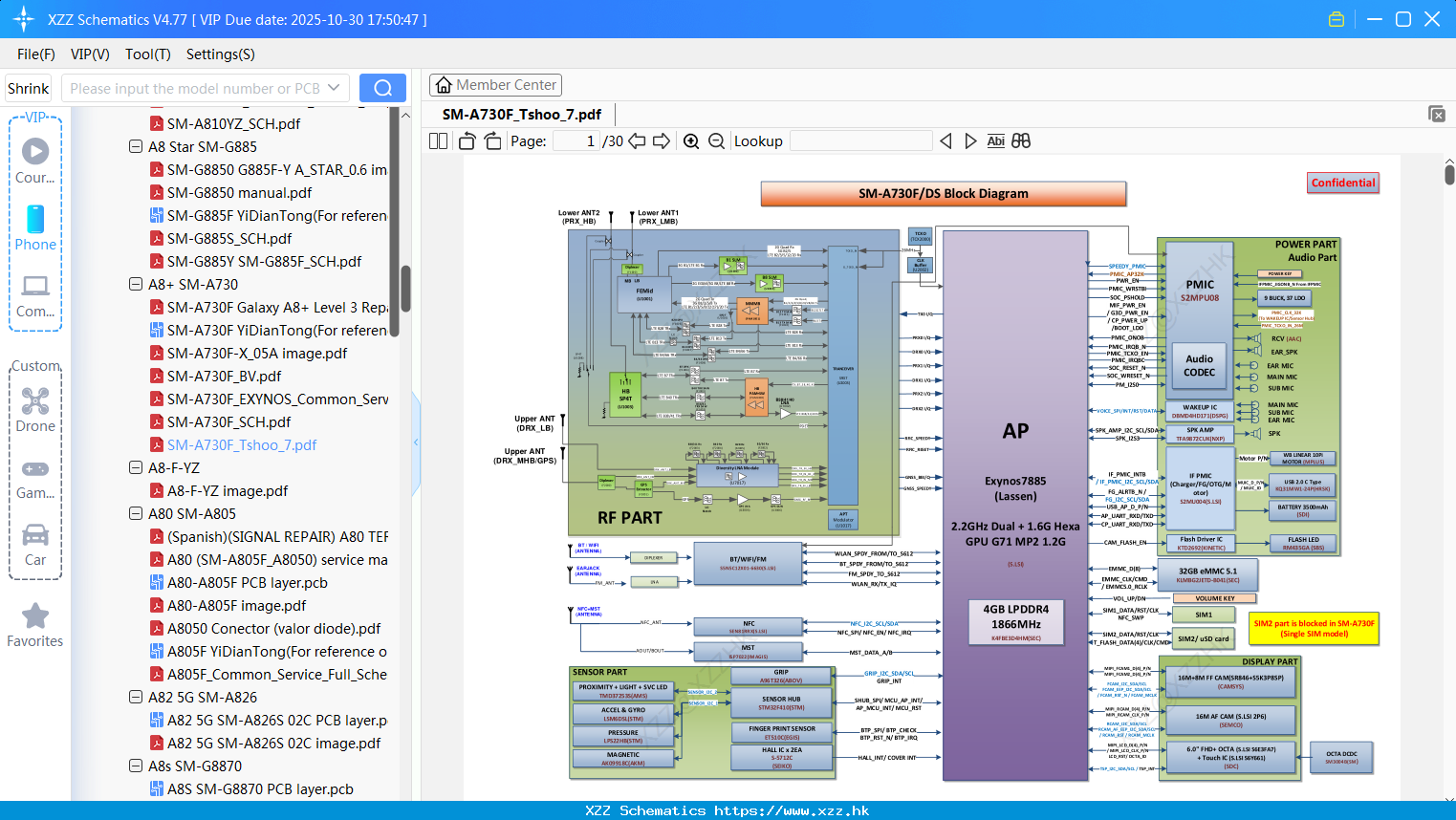Screen dimensions: 1456x820
Task: Click the document viewer scrollbar thumb
Action: point(1449,175)
